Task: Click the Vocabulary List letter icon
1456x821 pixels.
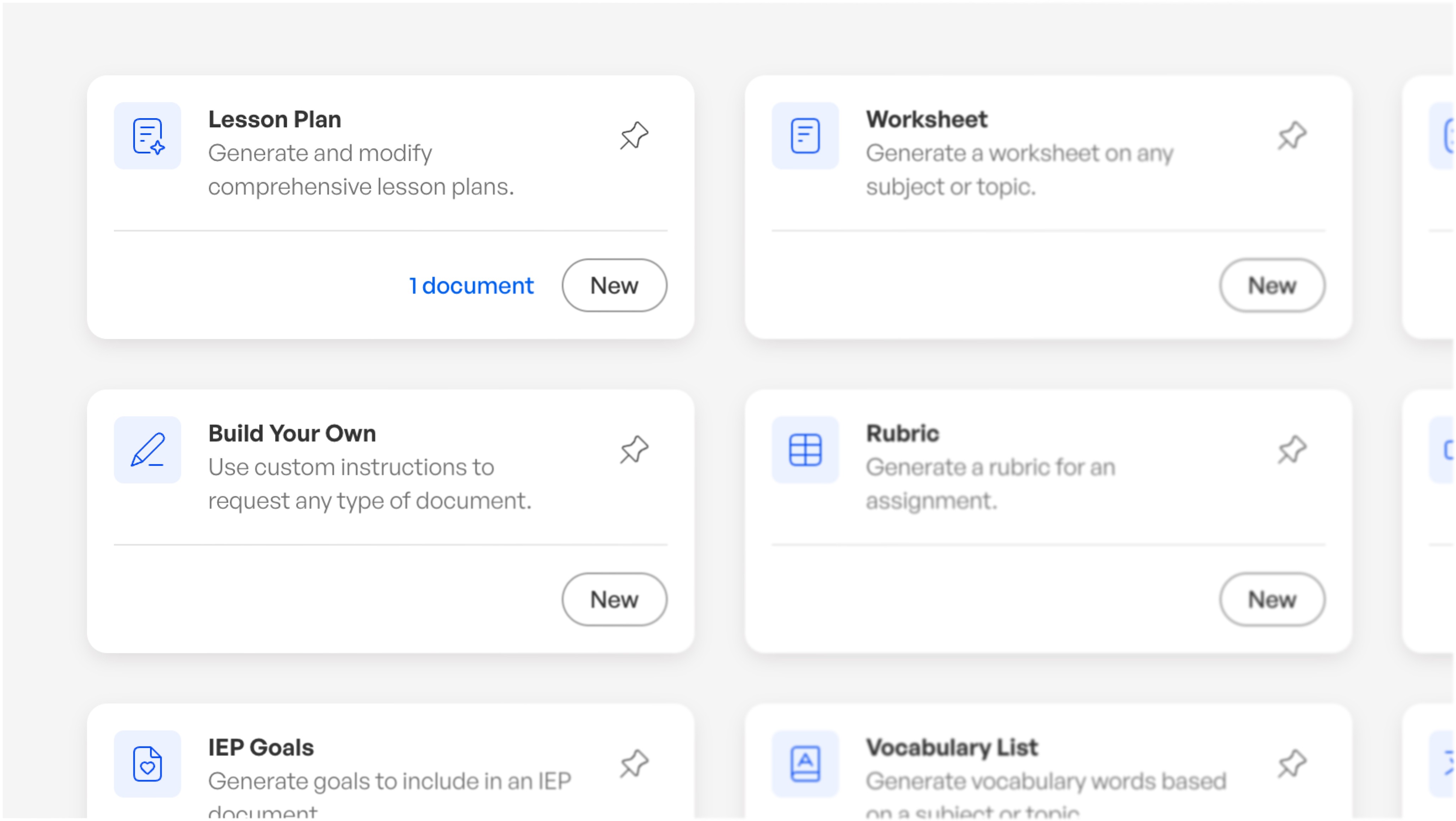Action: click(805, 763)
